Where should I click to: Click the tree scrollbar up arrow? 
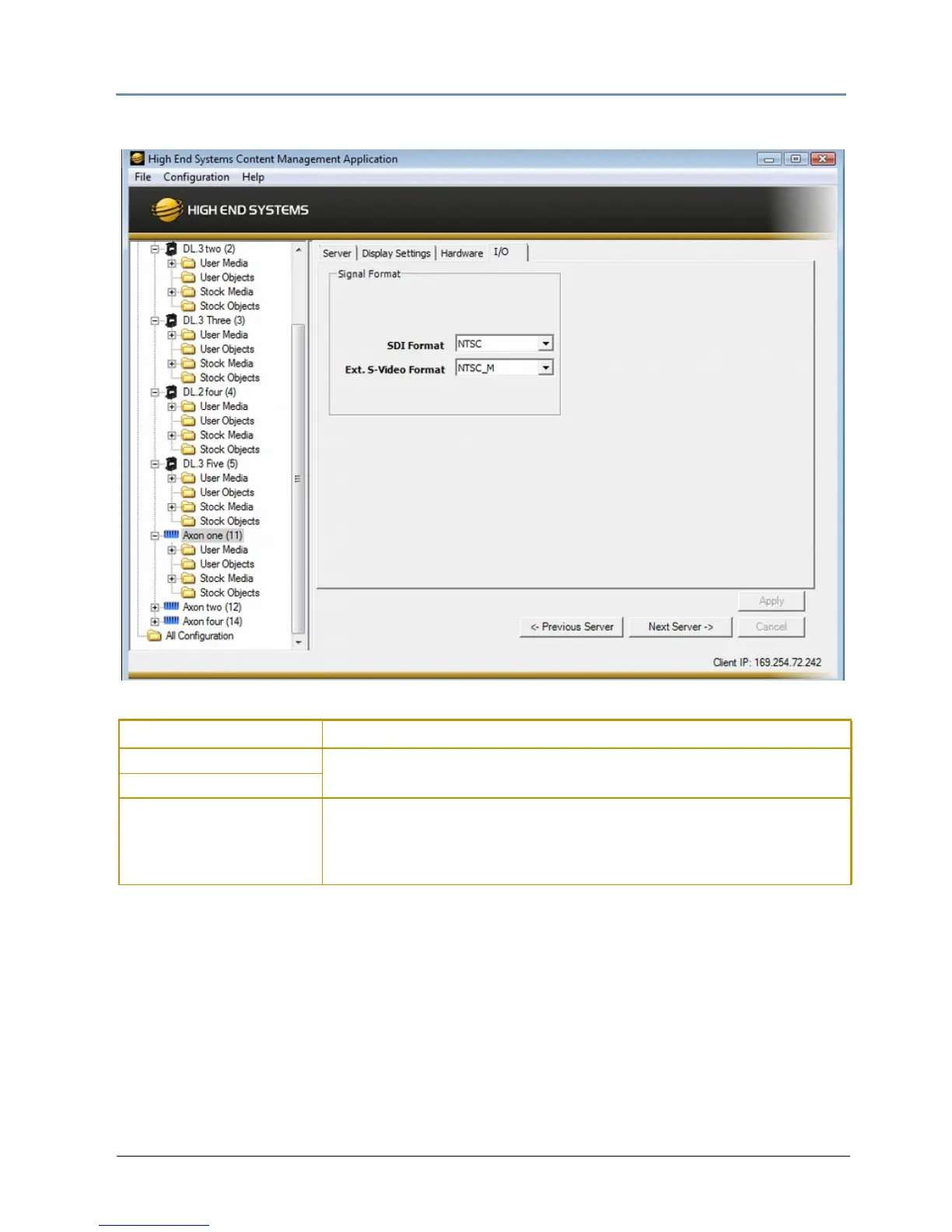pos(299,250)
